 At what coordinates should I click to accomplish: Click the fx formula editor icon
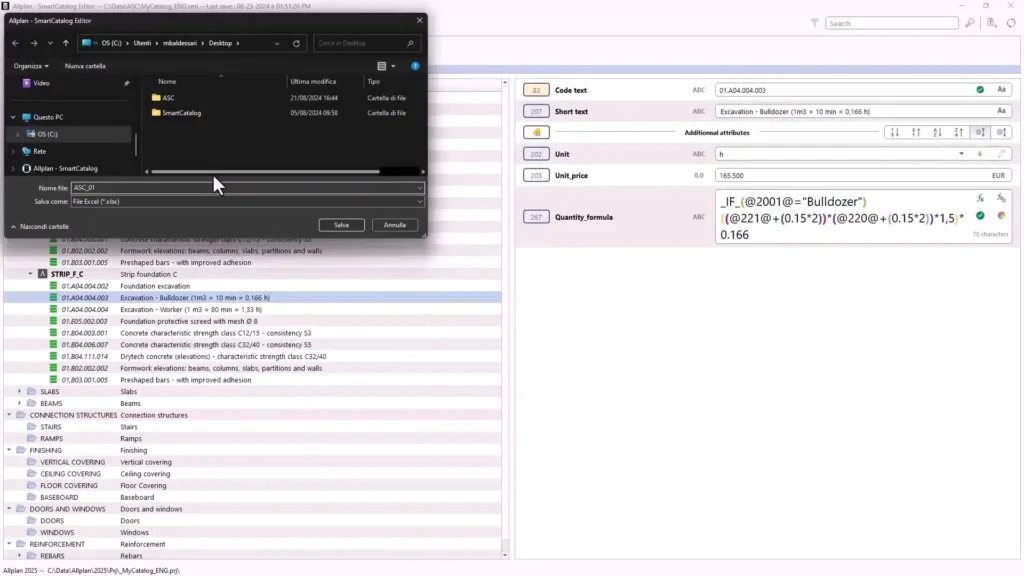(979, 197)
